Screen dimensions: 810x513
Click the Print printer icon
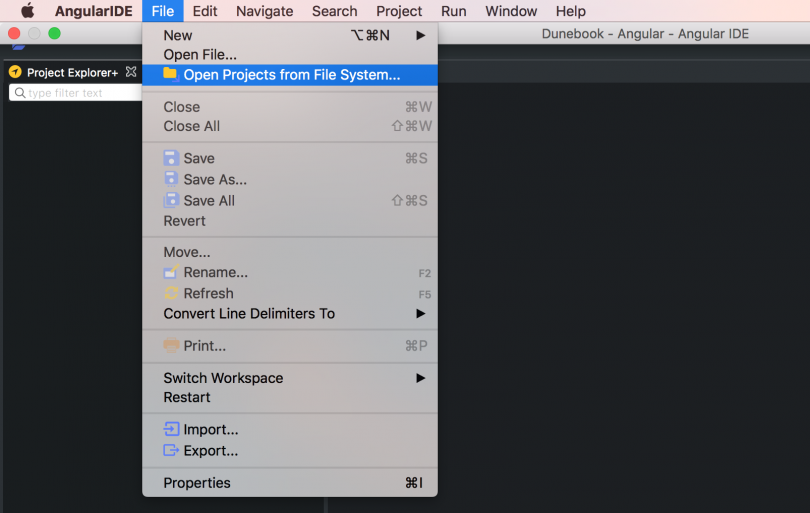coord(171,346)
